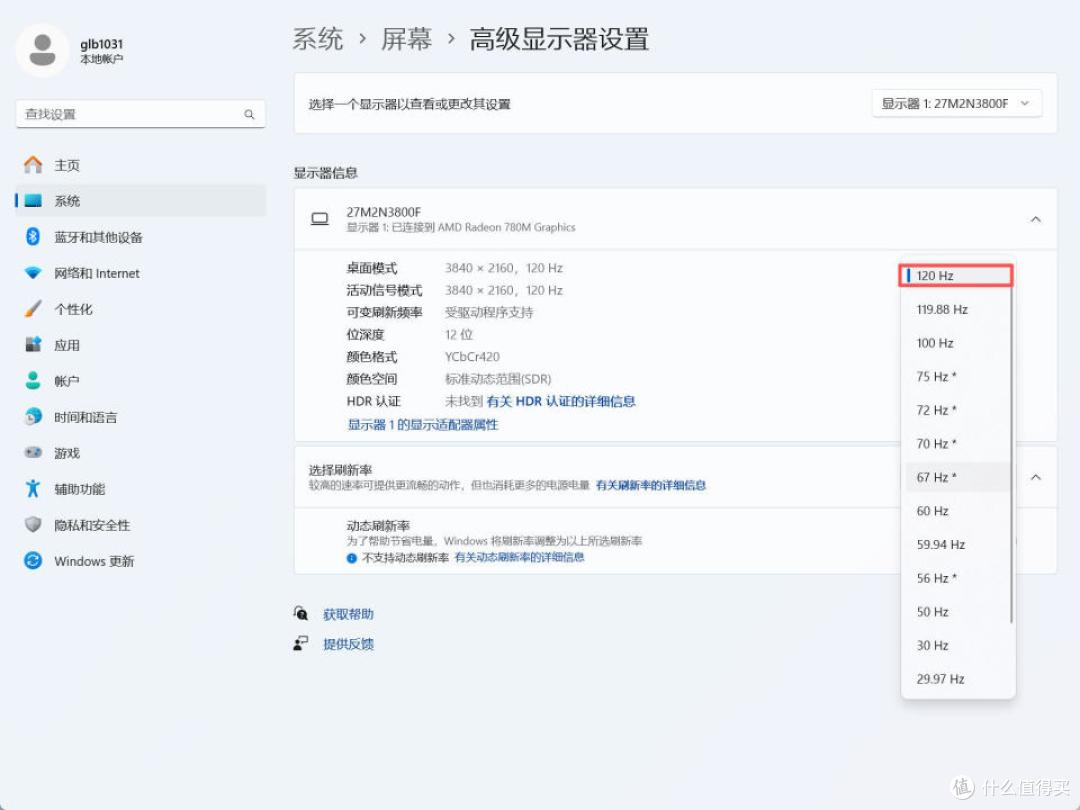Collapse the 27M2N3800F display info section
The image size is (1080, 810).
(x=1035, y=219)
